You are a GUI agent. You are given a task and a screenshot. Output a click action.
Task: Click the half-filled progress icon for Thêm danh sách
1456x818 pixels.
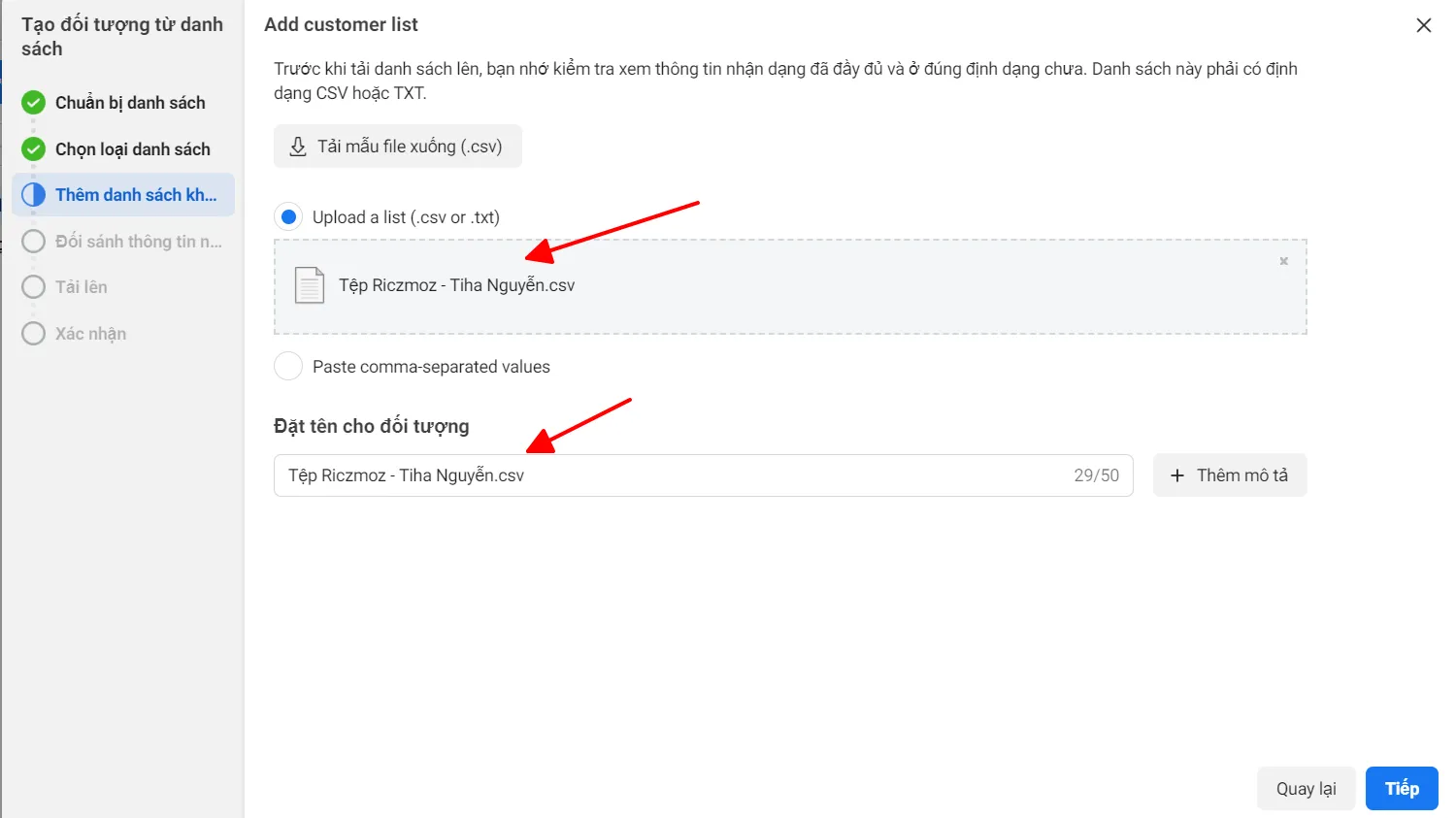33,194
